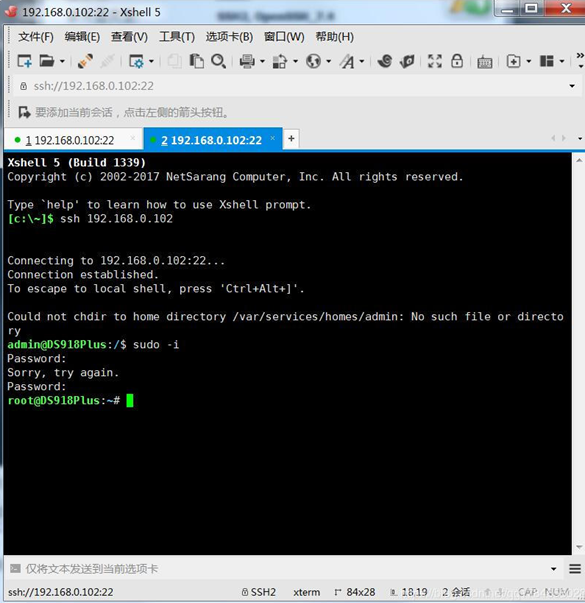Click the lock icon in the address bar
This screenshot has width=585, height=603.
23,86
